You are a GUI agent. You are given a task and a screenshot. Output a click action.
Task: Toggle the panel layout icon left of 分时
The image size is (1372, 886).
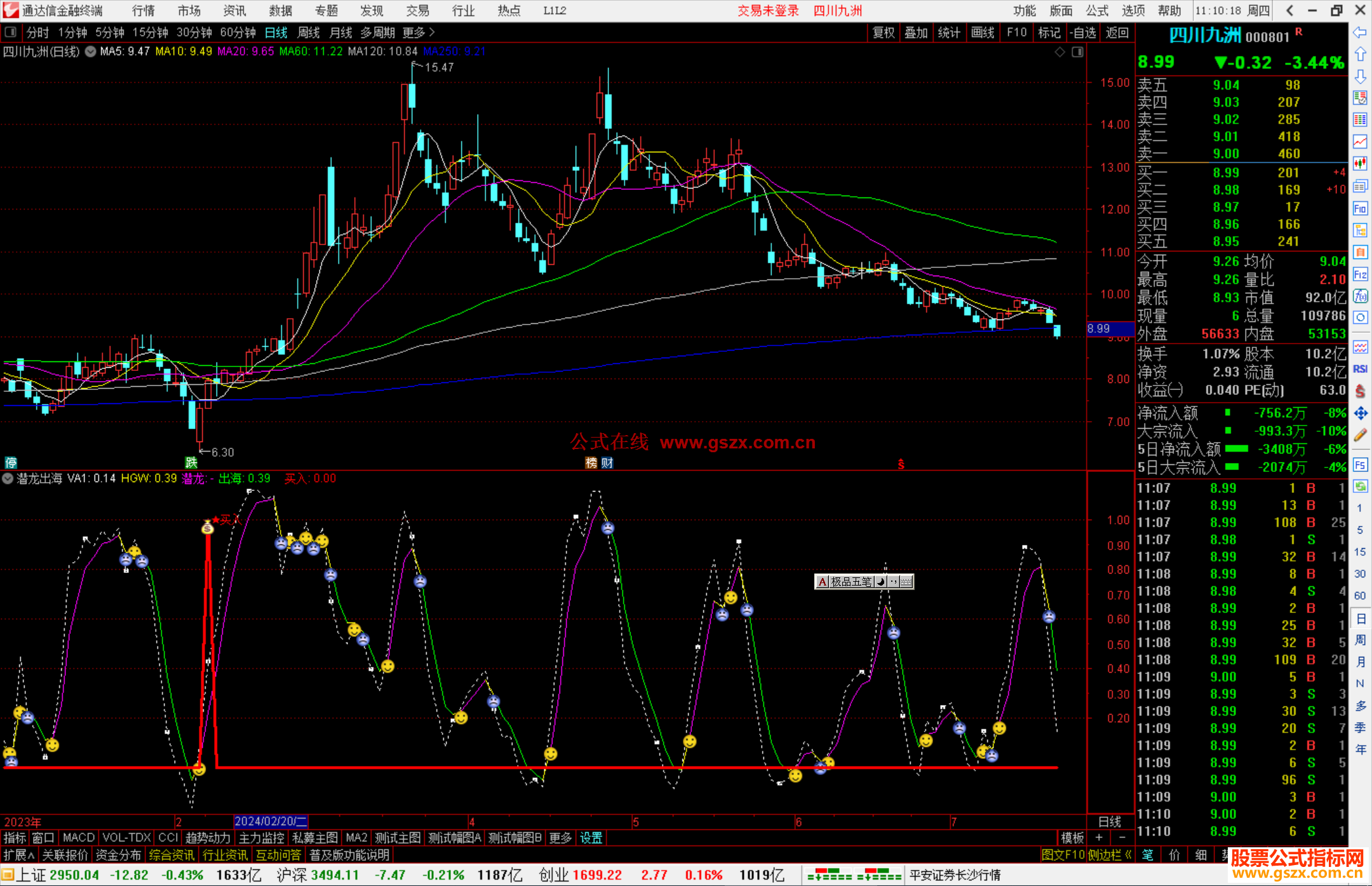pos(11,32)
